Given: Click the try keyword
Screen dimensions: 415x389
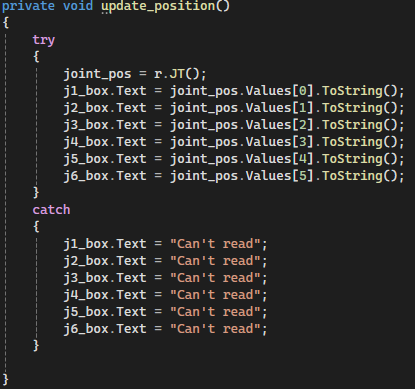Looking at the screenshot, I should [43, 40].
